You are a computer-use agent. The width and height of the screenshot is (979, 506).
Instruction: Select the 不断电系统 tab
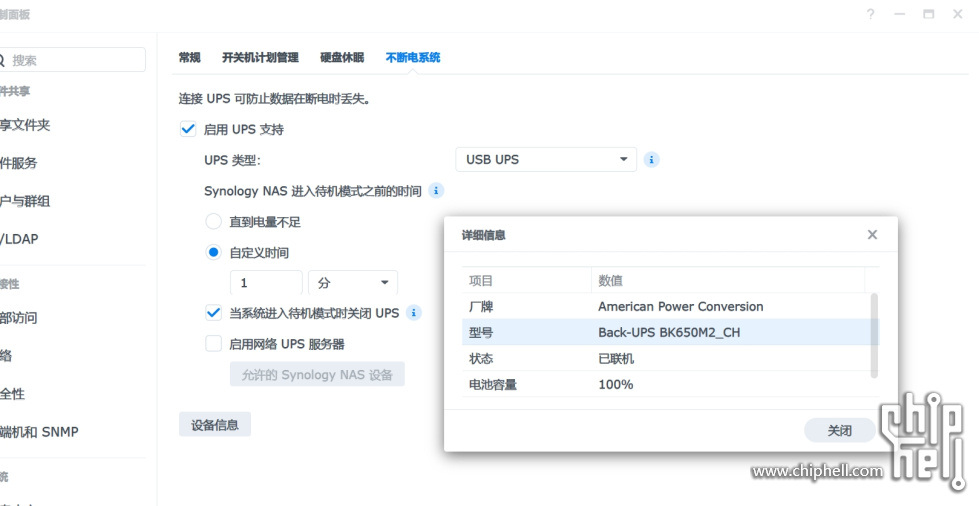tap(413, 57)
